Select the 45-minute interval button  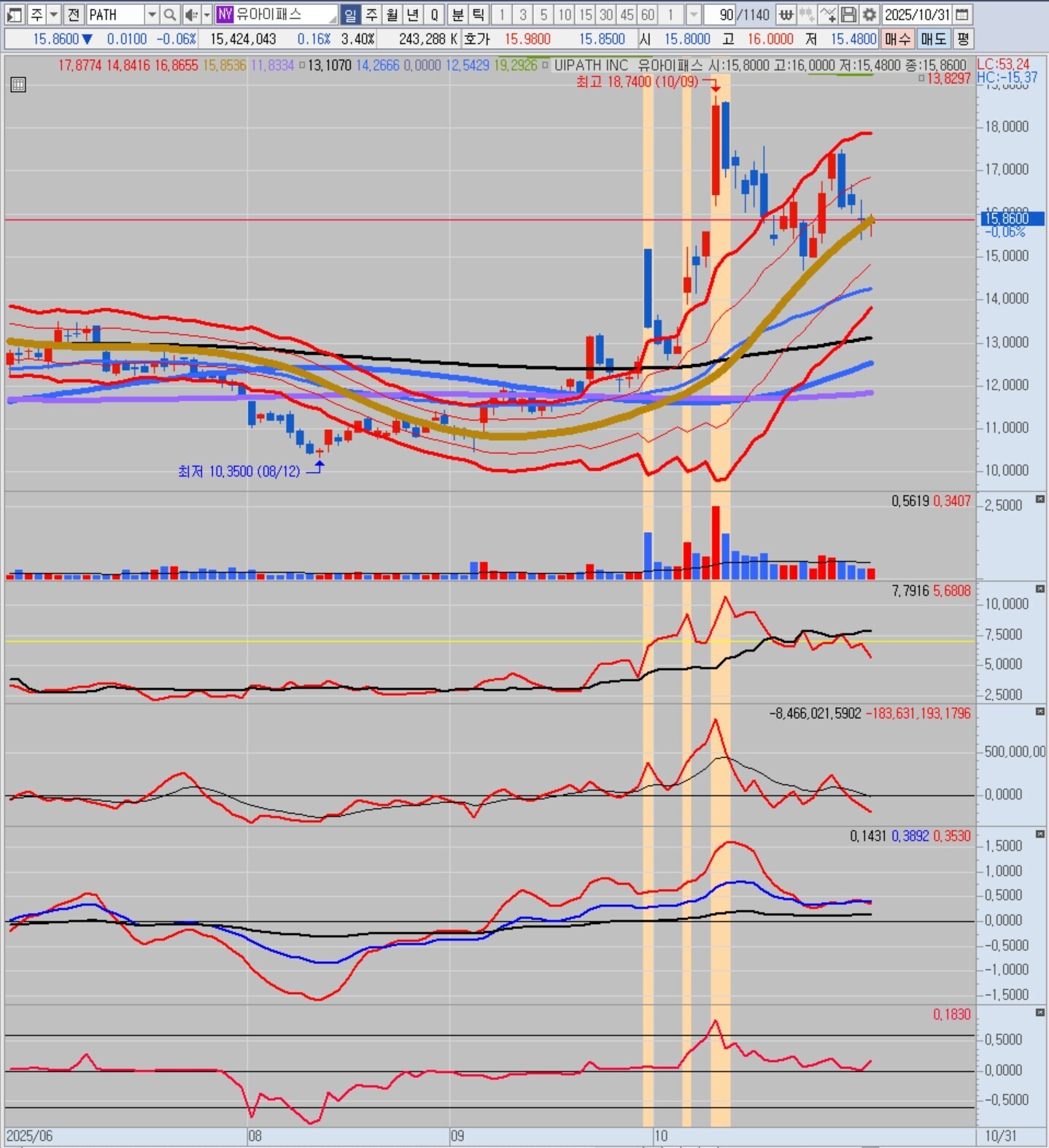[627, 15]
